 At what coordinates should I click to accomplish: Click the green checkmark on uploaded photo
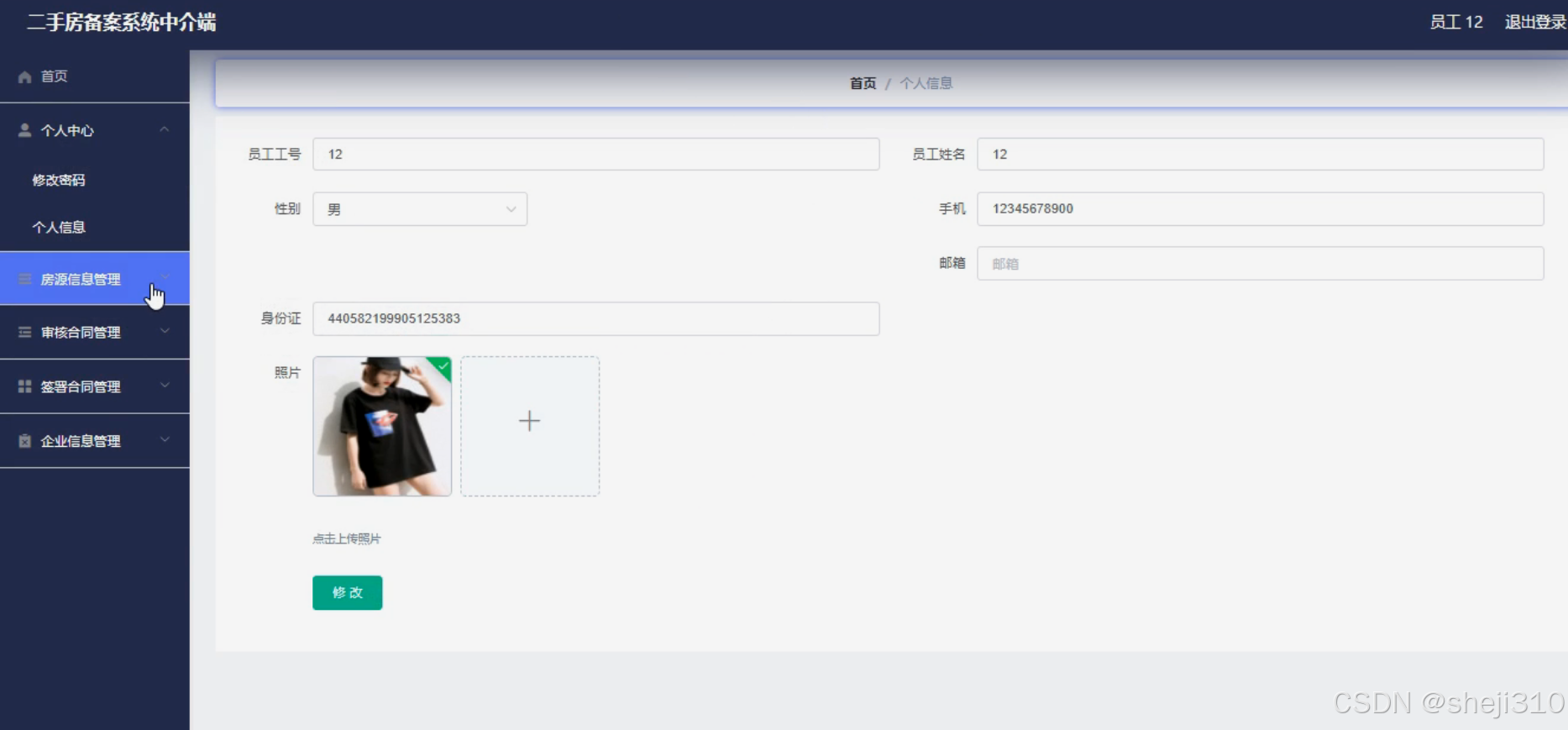(x=443, y=365)
